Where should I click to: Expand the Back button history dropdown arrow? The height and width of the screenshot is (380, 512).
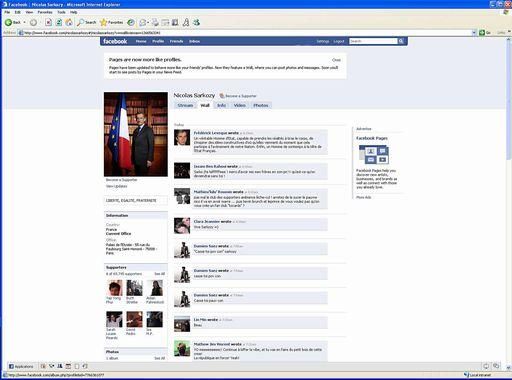(25, 22)
